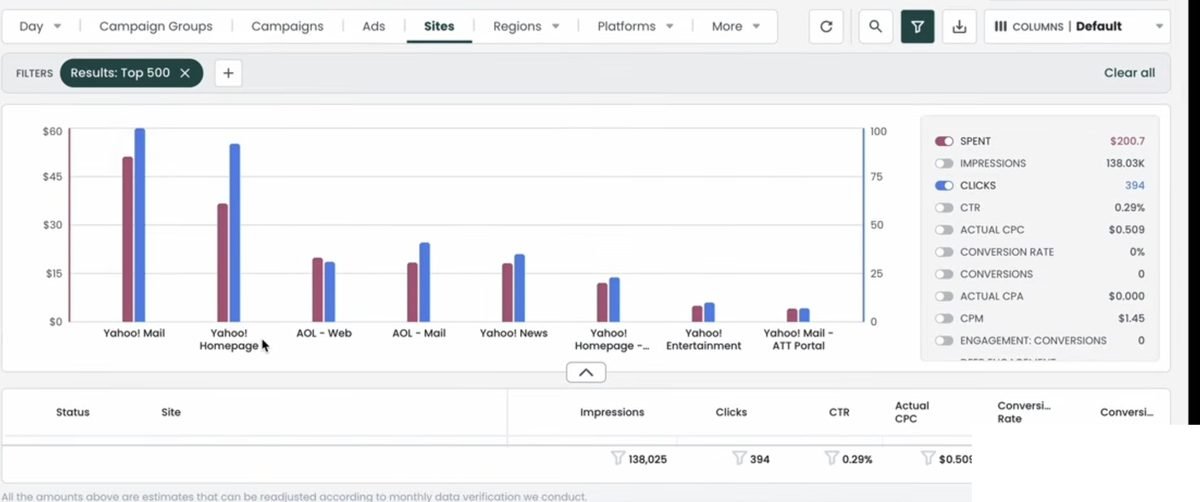This screenshot has height=502, width=1200.
Task: Disable the CLICKS metric toggle
Action: coord(944,186)
